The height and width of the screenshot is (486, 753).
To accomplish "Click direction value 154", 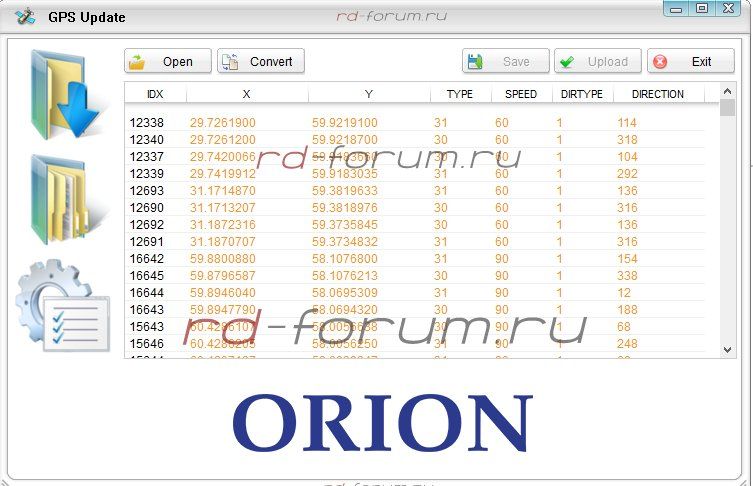I will [627, 259].
